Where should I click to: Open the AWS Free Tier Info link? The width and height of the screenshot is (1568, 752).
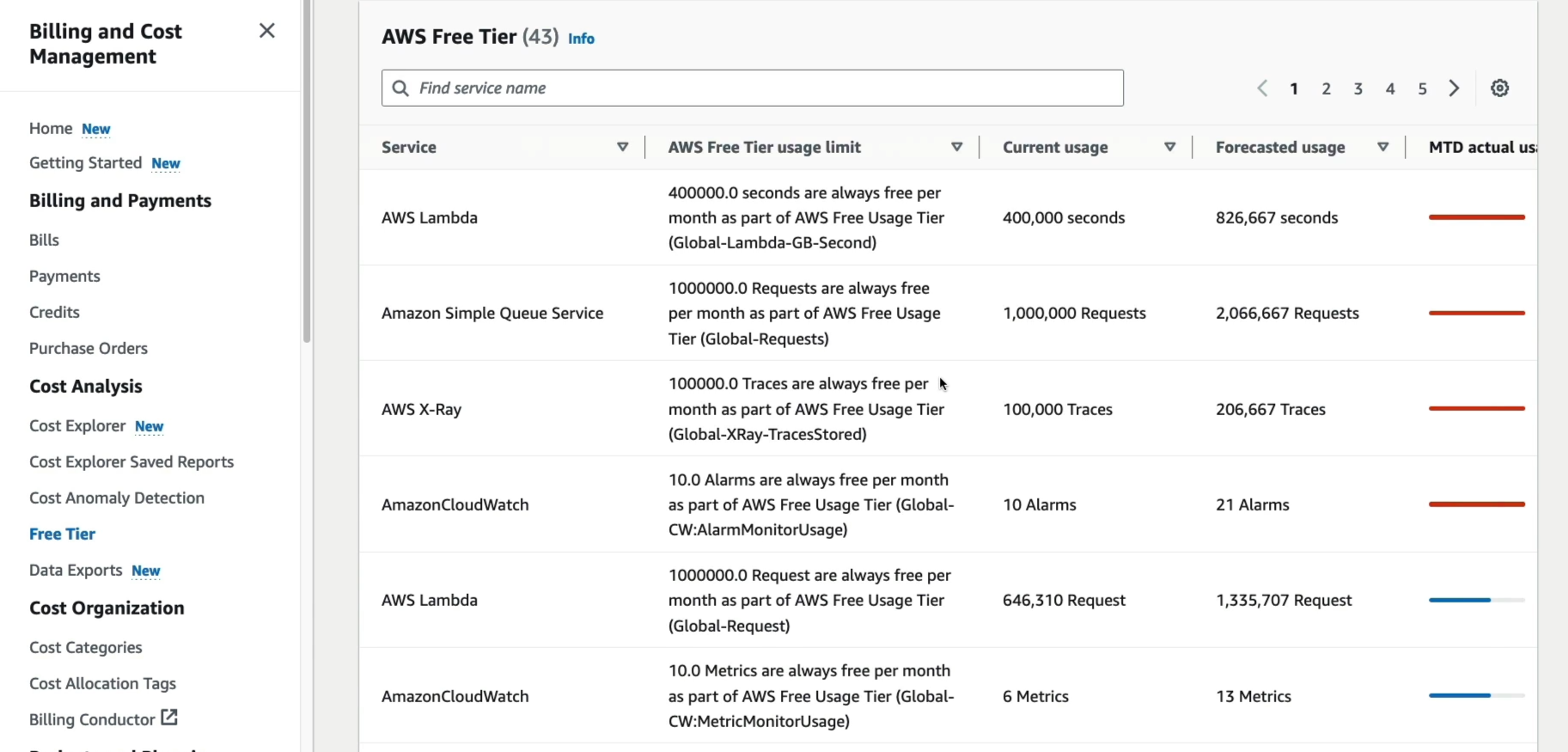581,39
